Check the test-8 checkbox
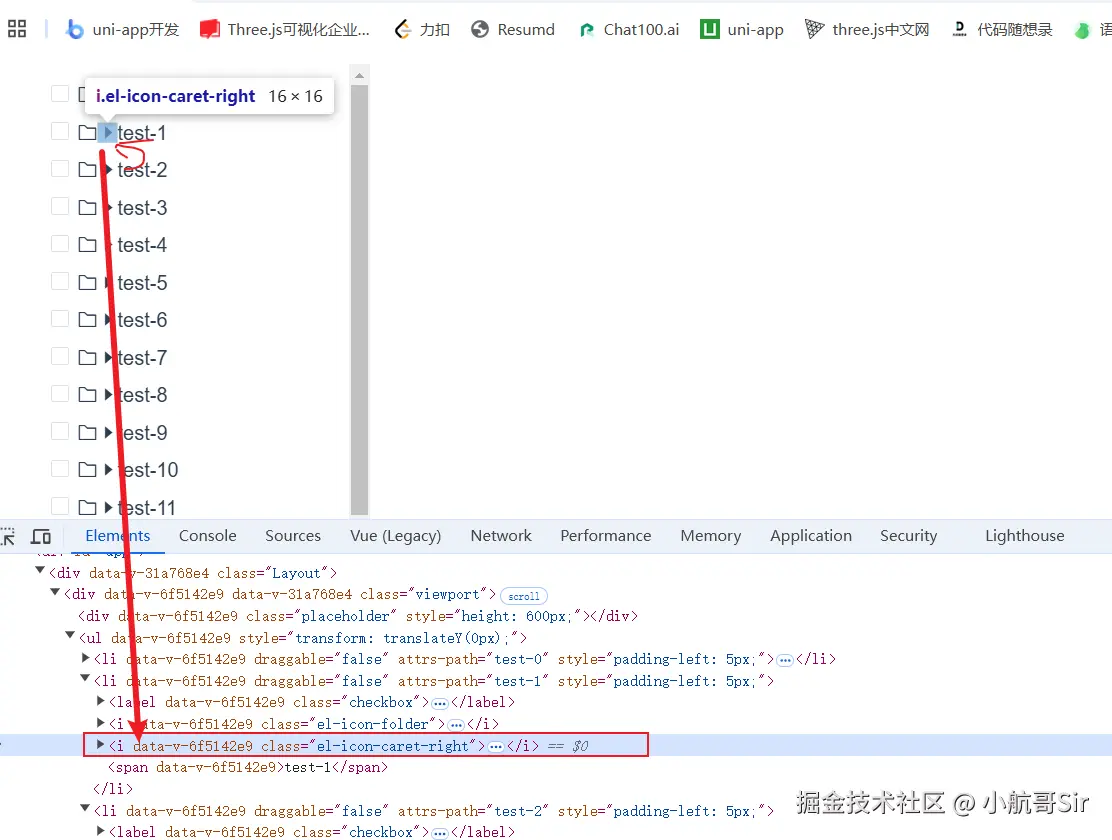Image resolution: width=1112 pixels, height=840 pixels. point(60,394)
